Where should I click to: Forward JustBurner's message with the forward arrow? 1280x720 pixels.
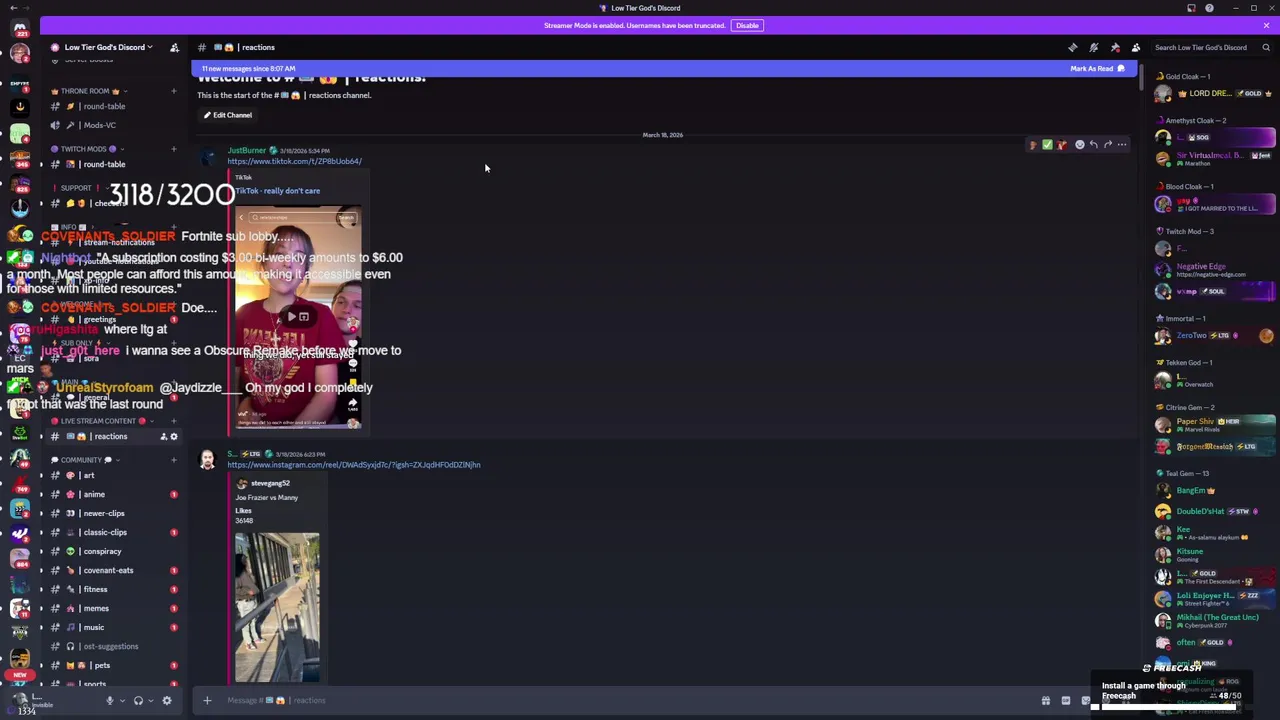[x=1107, y=145]
